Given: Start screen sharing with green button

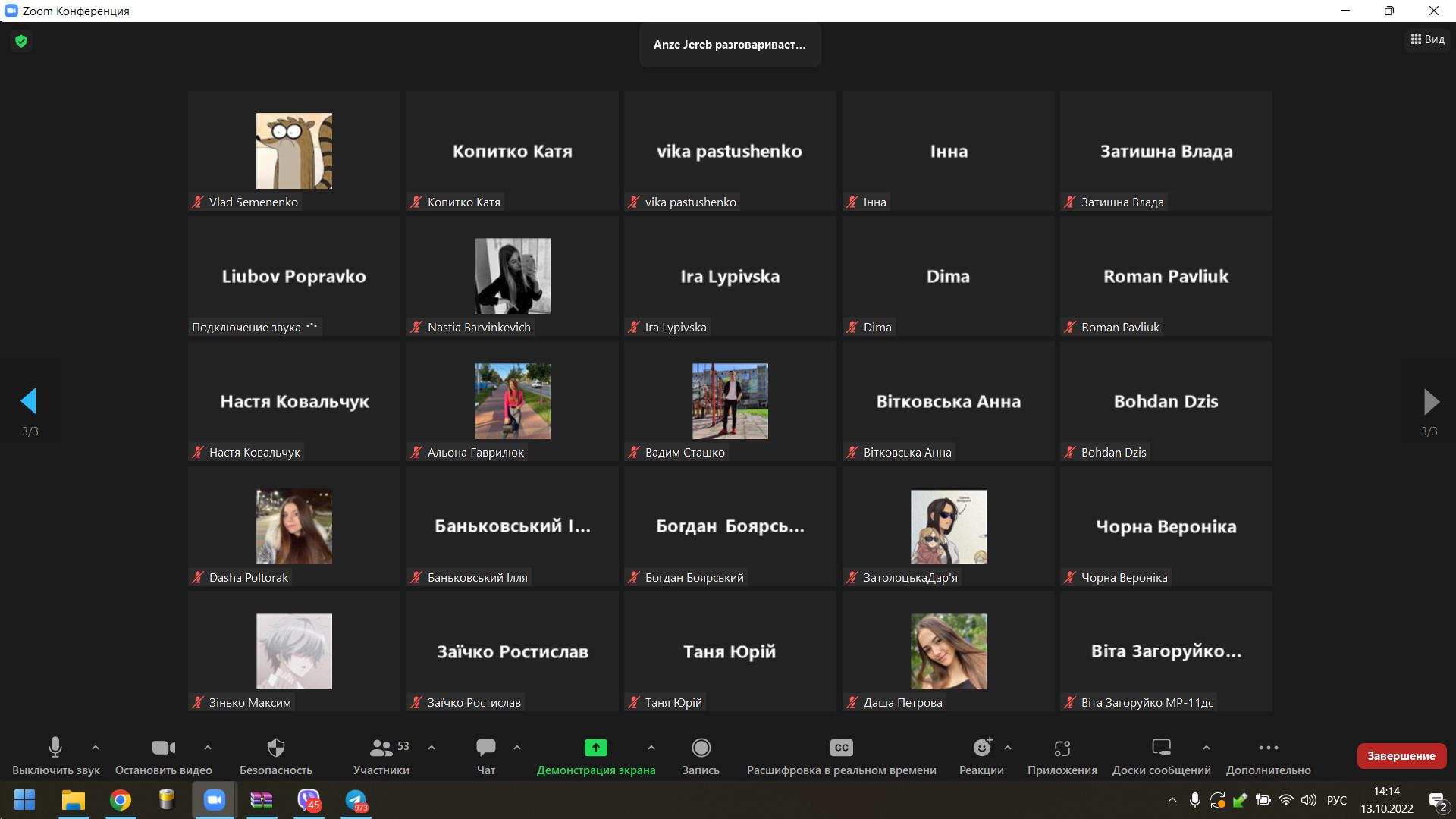Looking at the screenshot, I should pyautogui.click(x=595, y=748).
